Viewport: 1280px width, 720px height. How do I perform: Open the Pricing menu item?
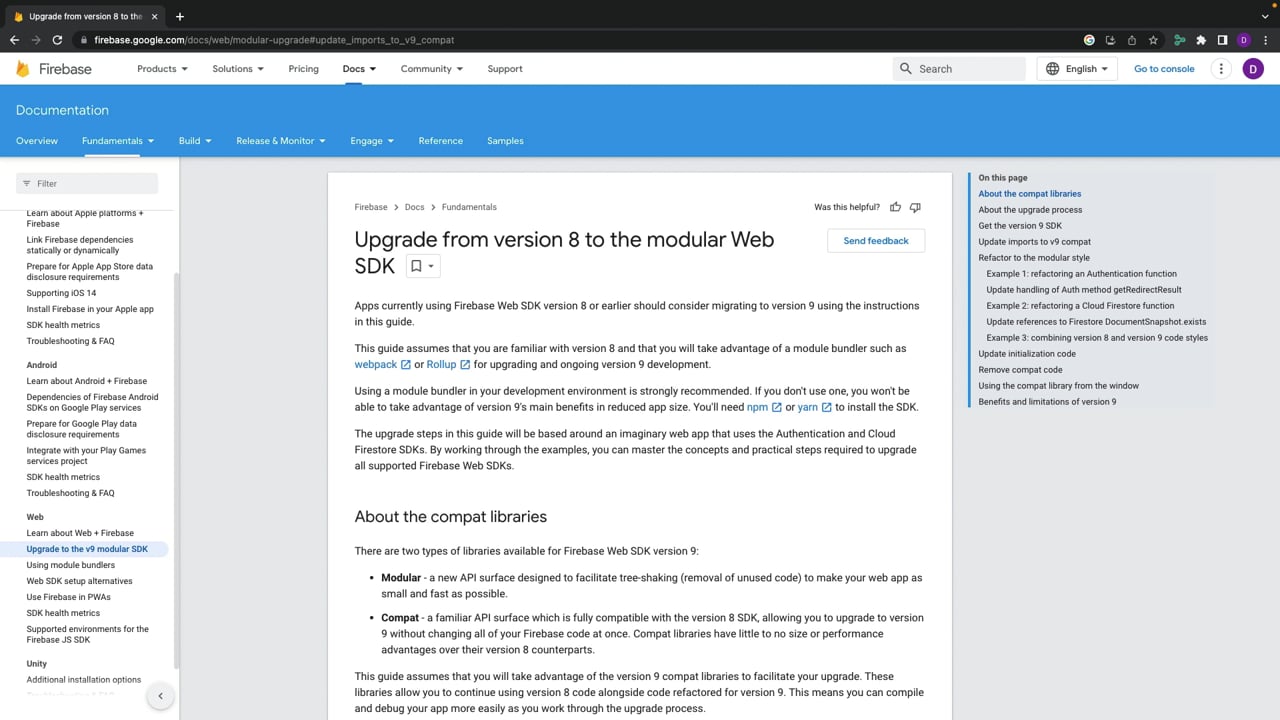(303, 69)
